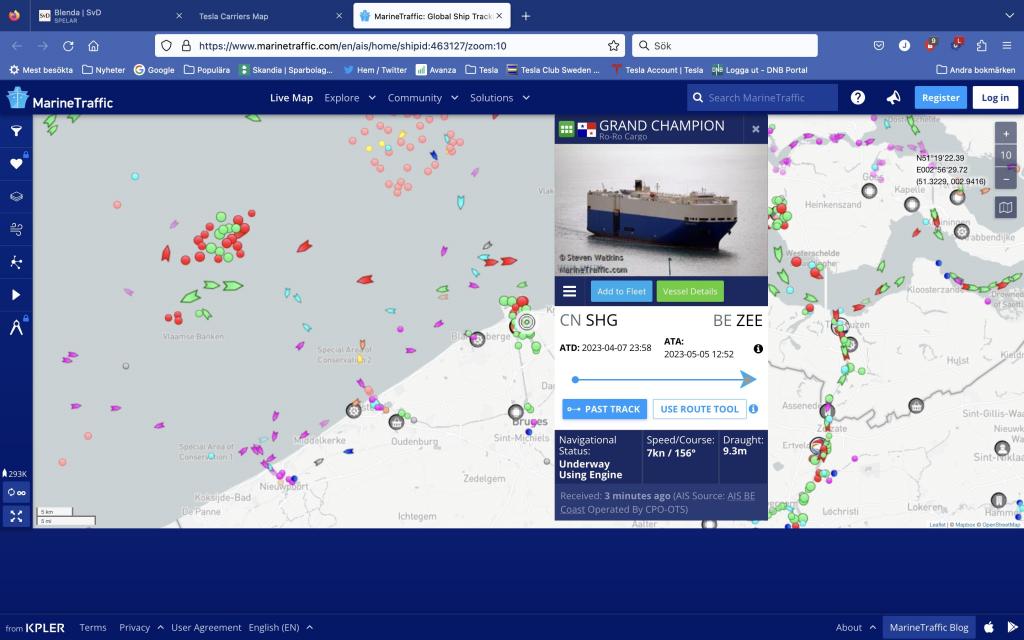
Task: Open a new browser tab
Action: [x=526, y=16]
